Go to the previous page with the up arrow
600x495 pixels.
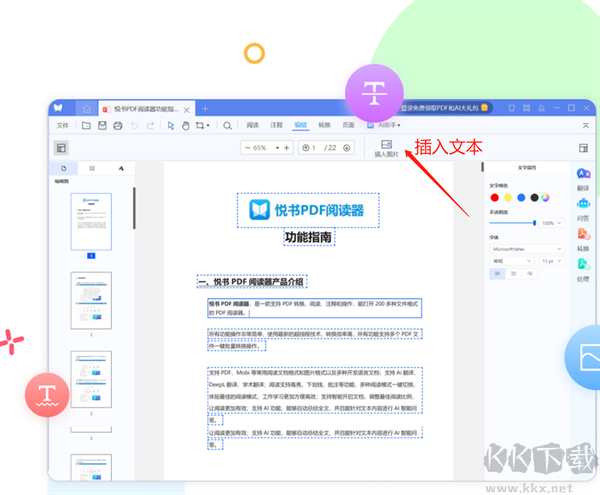click(x=306, y=148)
